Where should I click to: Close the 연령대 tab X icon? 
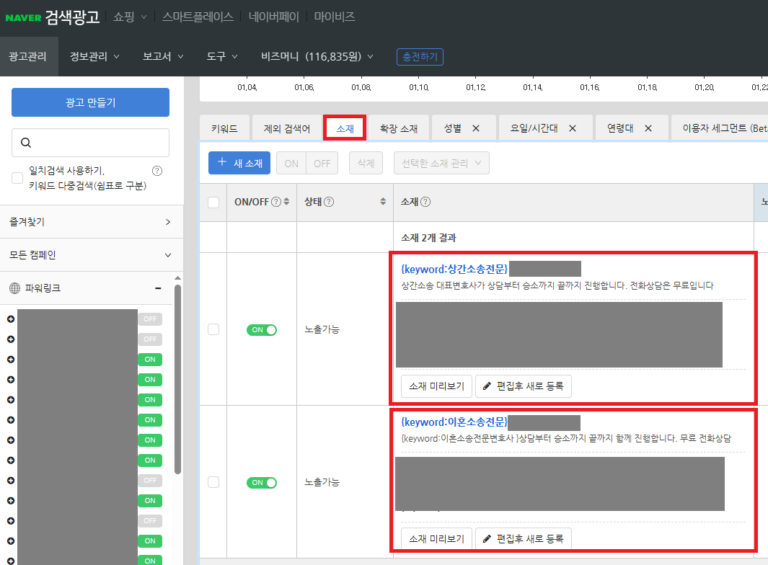pos(648,129)
